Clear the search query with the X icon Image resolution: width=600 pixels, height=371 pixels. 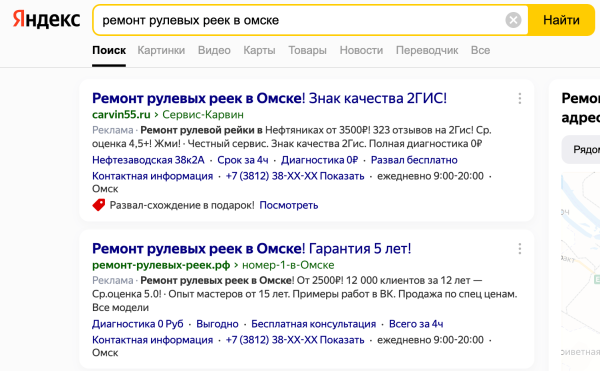coord(513,20)
